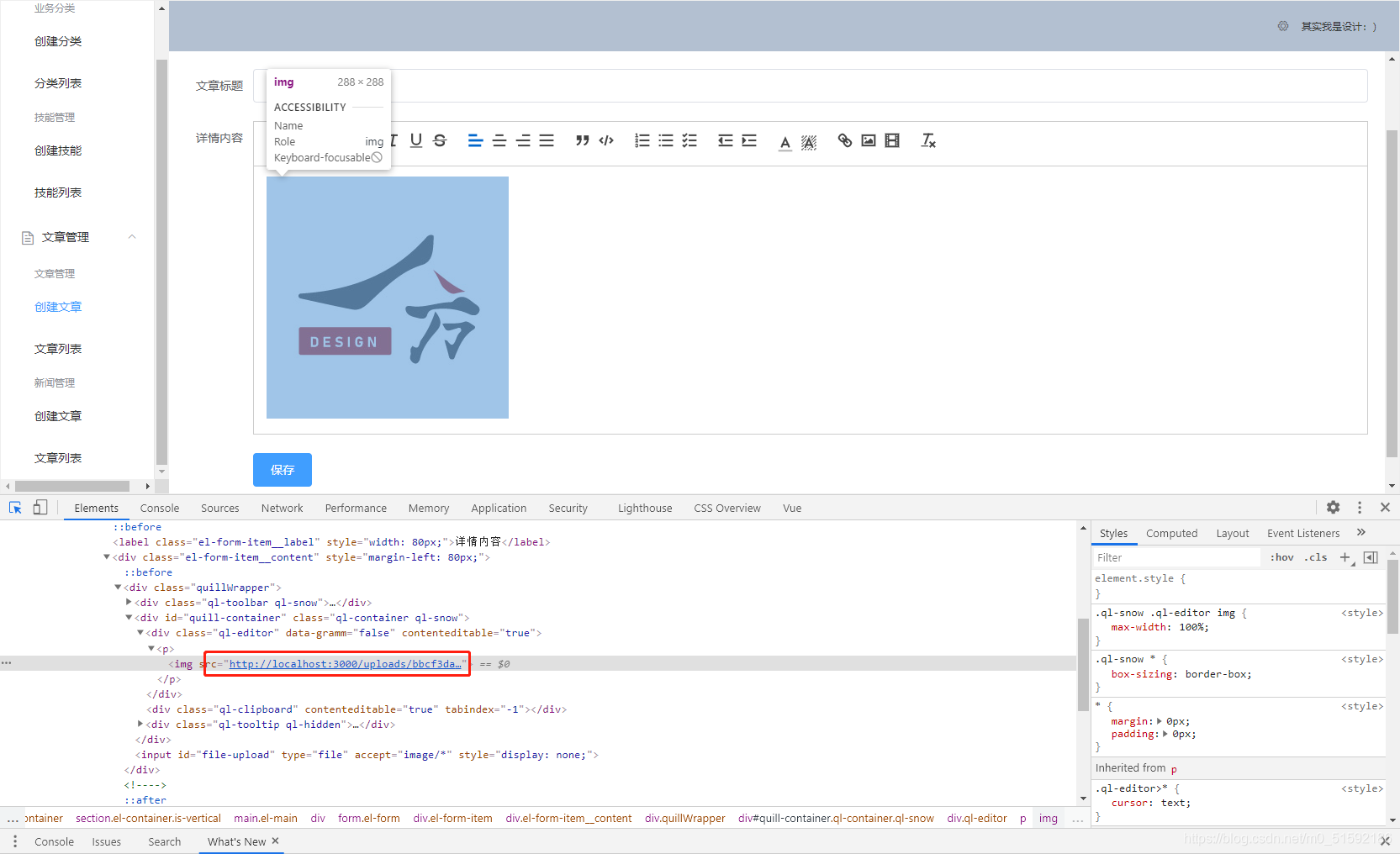Insert a video via the toolbar icon
The height and width of the screenshot is (854, 1400).
point(891,140)
